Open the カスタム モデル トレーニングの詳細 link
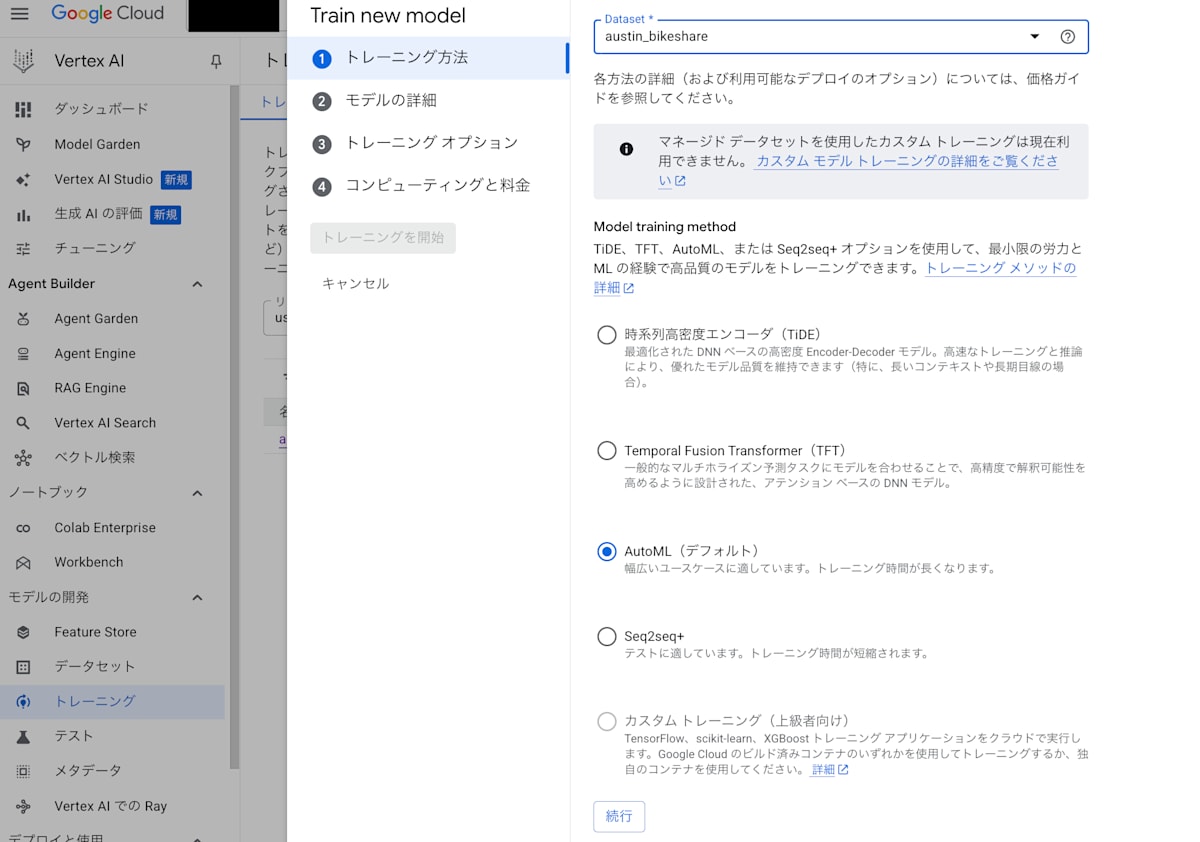Image resolution: width=1200 pixels, height=842 pixels. point(905,163)
